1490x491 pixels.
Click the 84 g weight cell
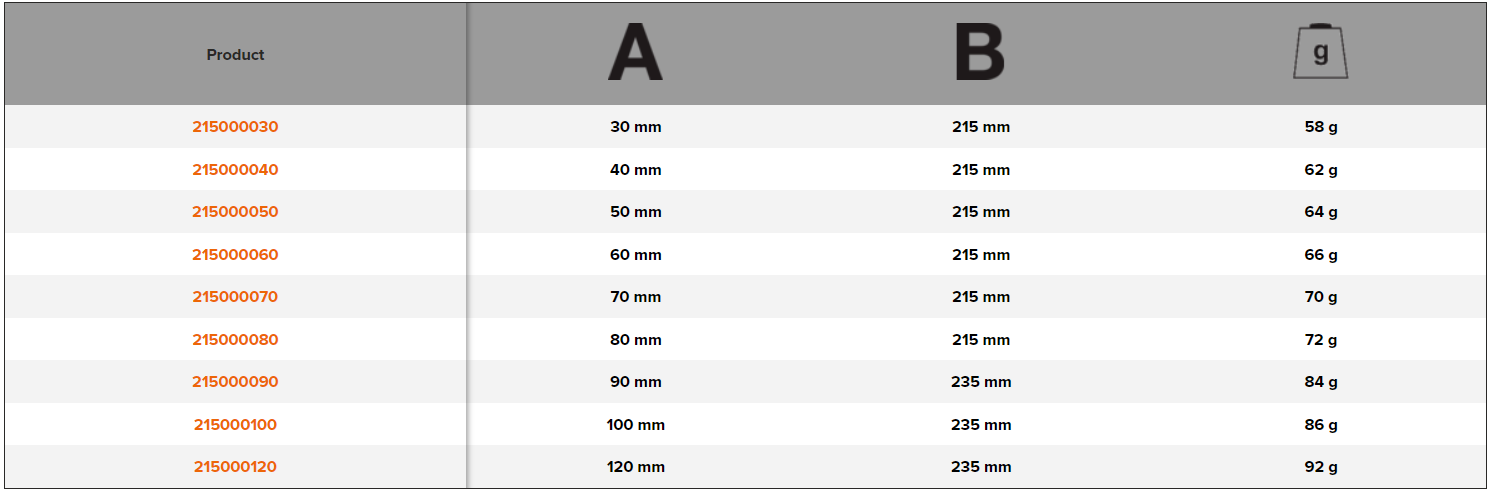1320,382
